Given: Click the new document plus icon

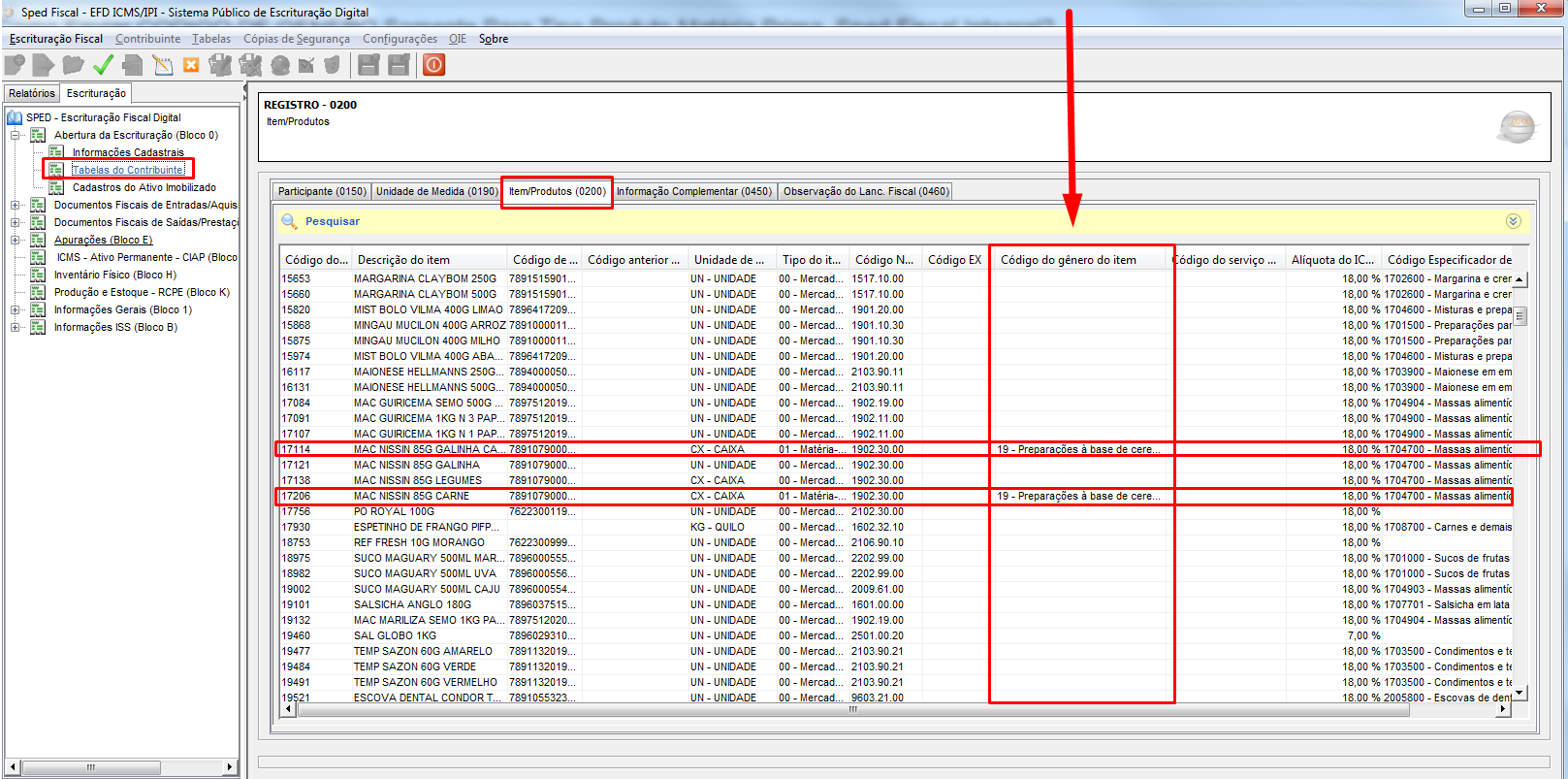Looking at the screenshot, I should (15, 65).
